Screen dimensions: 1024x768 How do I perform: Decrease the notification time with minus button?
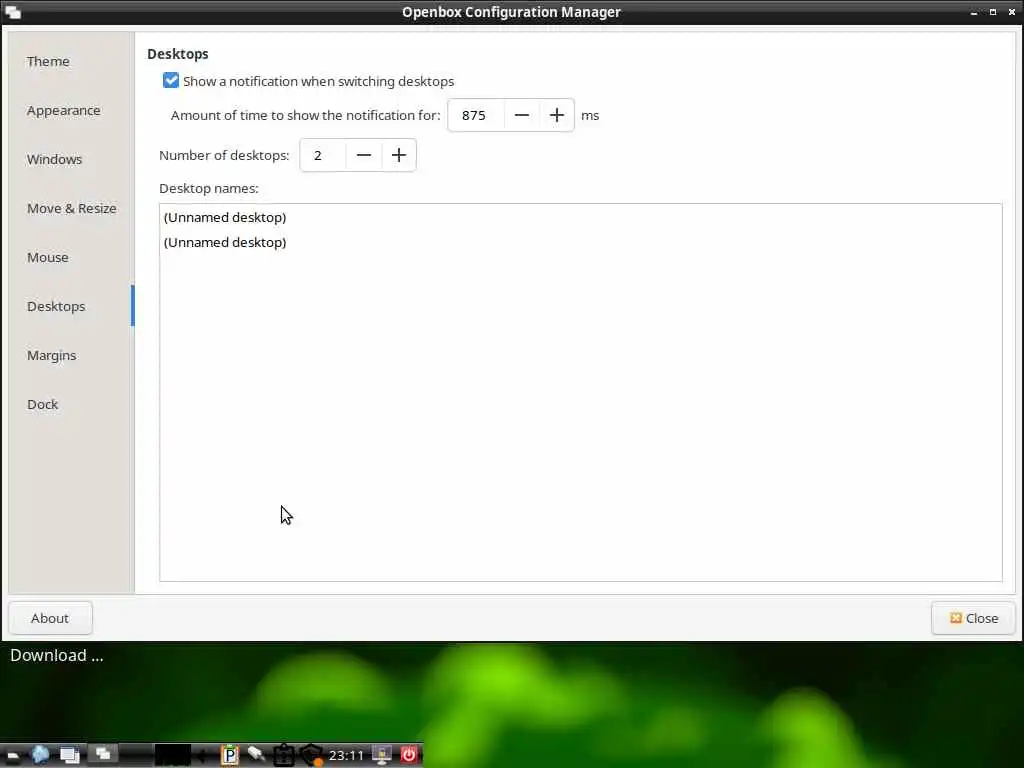pyautogui.click(x=521, y=115)
